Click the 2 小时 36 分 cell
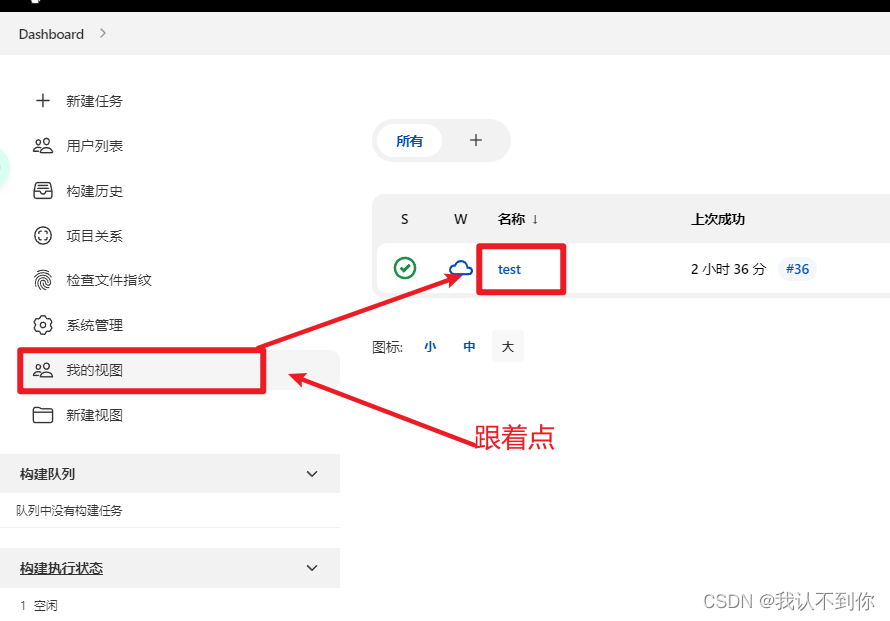This screenshot has height=621, width=890. 728,269
